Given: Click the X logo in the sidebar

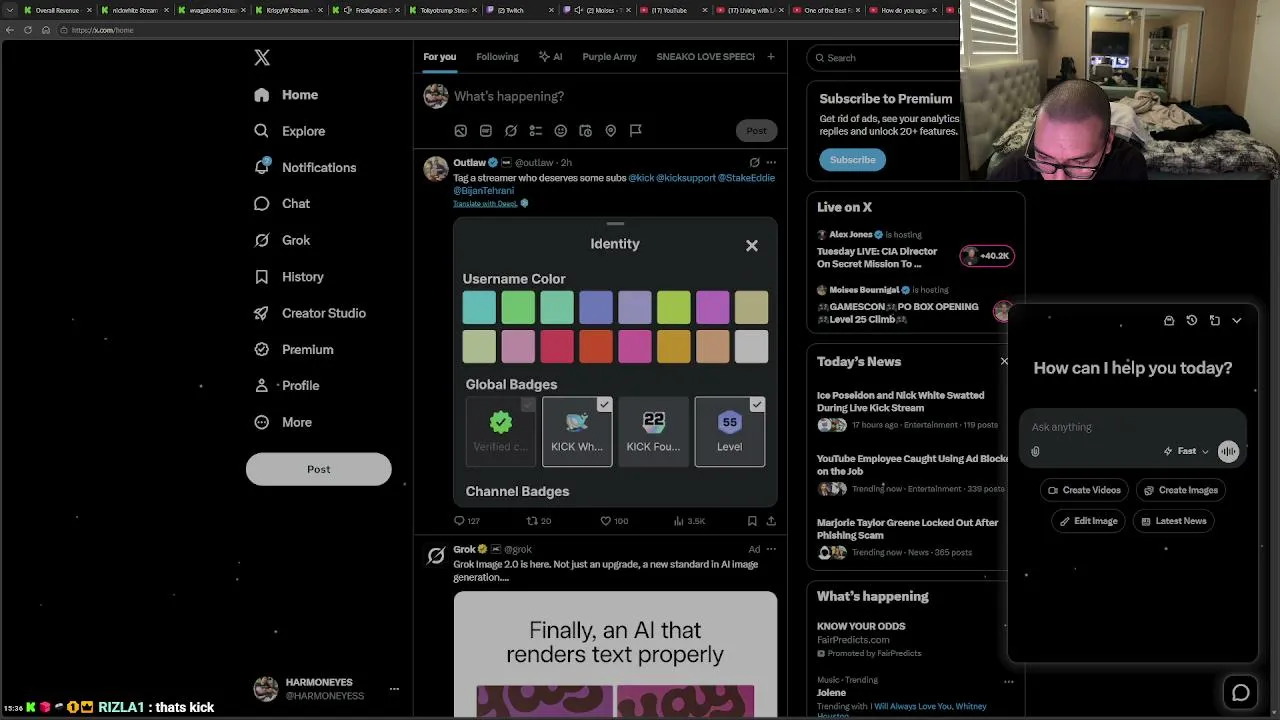Looking at the screenshot, I should [262, 58].
